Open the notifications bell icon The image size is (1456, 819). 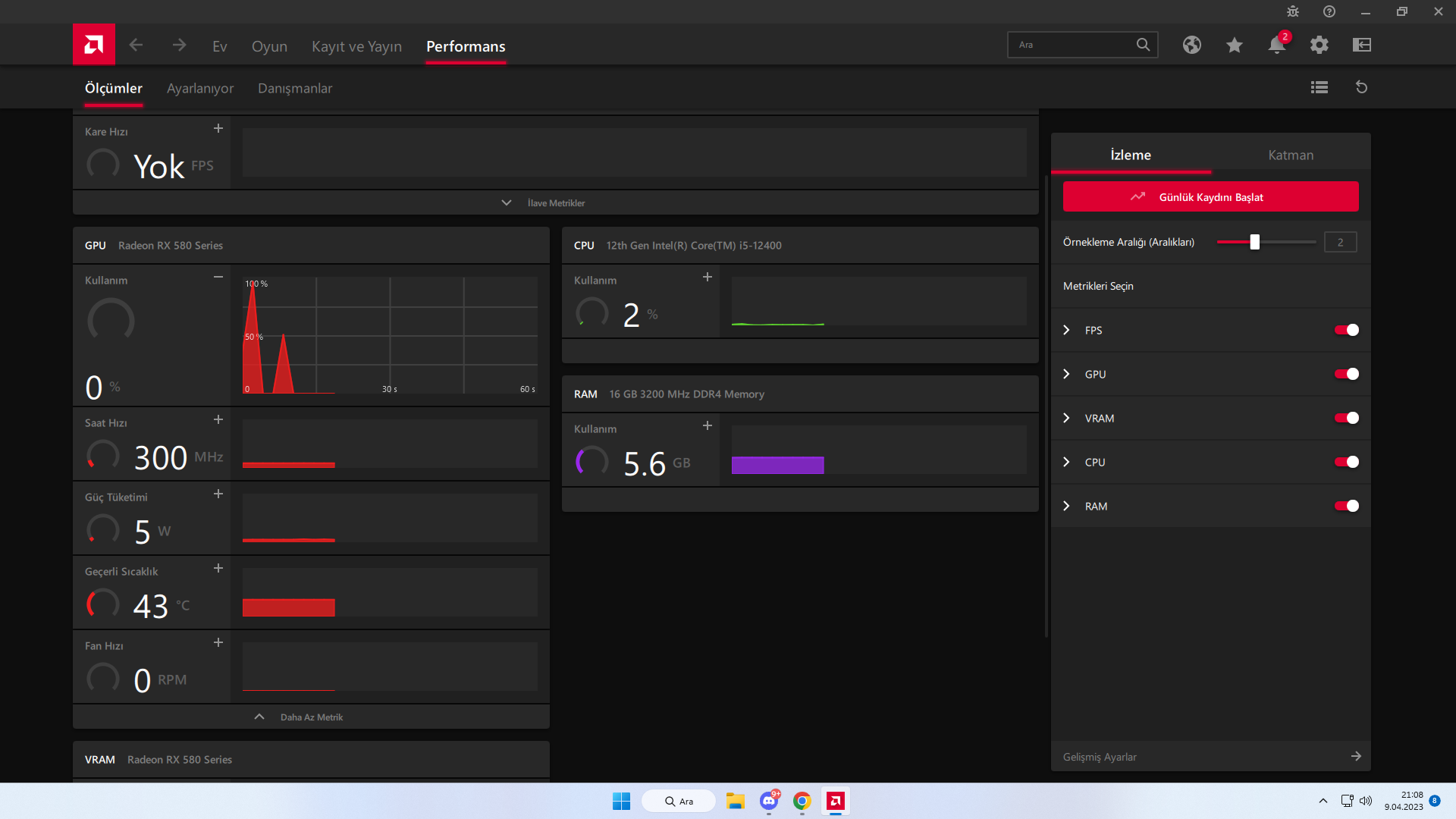coord(1276,45)
